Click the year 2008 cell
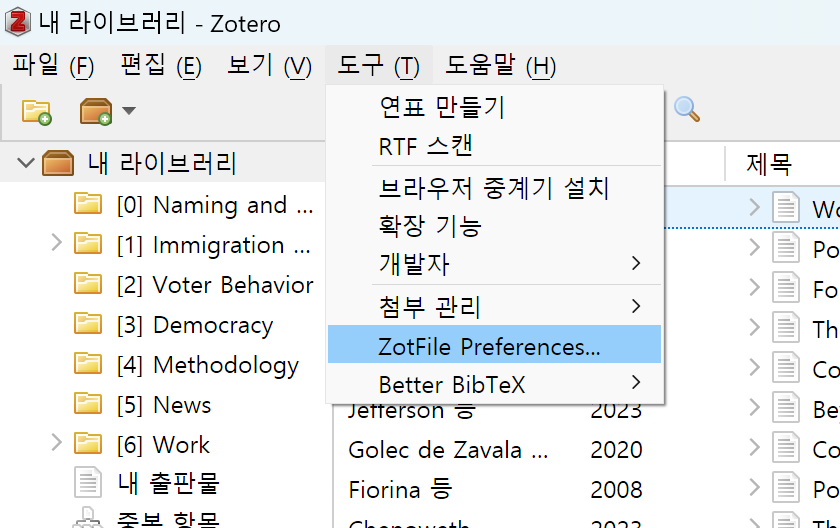 (x=616, y=489)
